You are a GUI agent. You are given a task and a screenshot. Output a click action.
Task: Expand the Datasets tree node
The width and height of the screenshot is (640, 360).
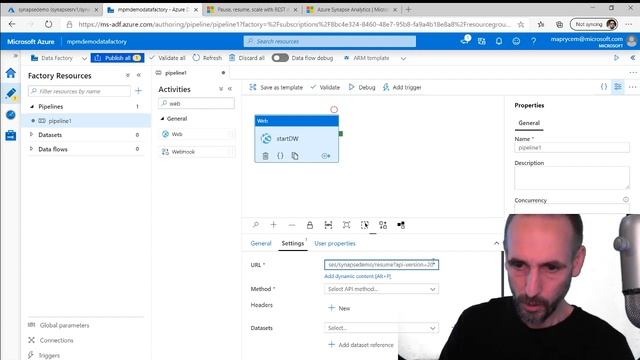pyautogui.click(x=31, y=134)
